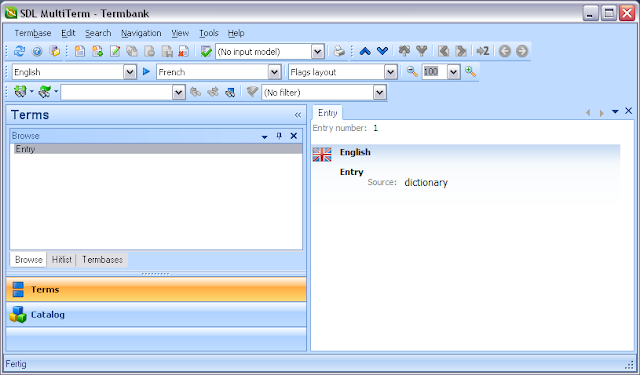Click the filter funnel icon

coord(252,92)
